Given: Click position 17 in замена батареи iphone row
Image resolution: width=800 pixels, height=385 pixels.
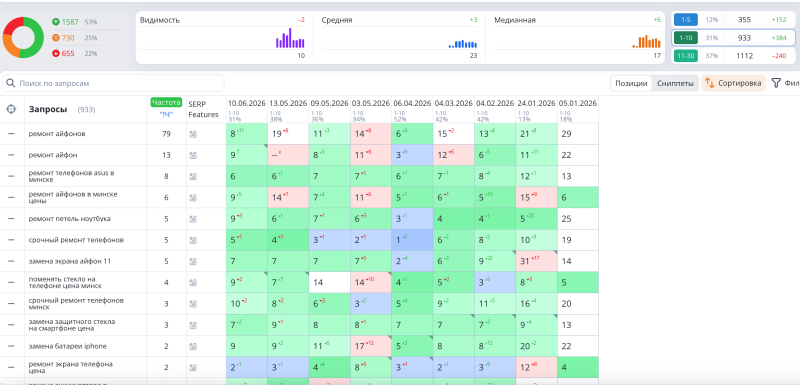Looking at the screenshot, I should pos(360,346).
